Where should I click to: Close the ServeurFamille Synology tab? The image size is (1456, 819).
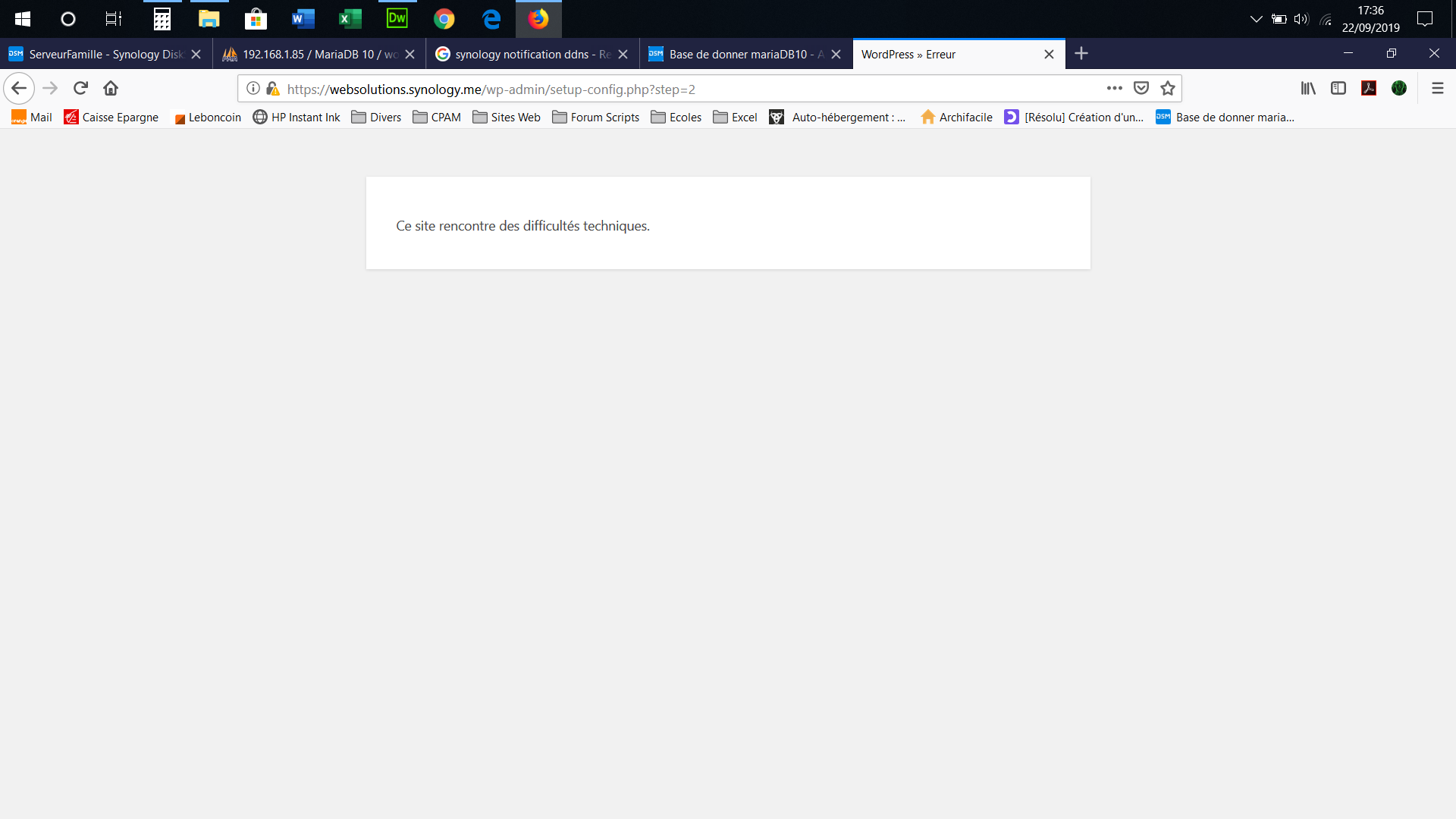tap(196, 54)
